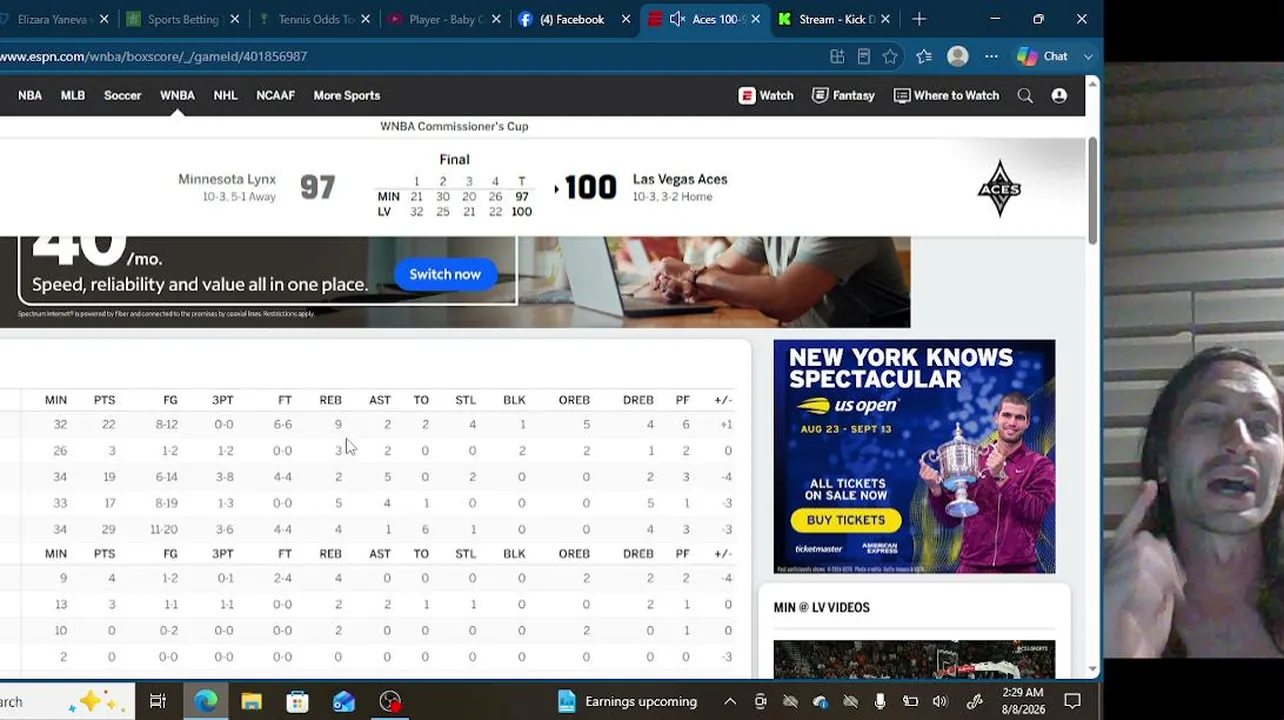Open the ESPN search magnifier
This screenshot has height=720, width=1284.
(x=1025, y=95)
